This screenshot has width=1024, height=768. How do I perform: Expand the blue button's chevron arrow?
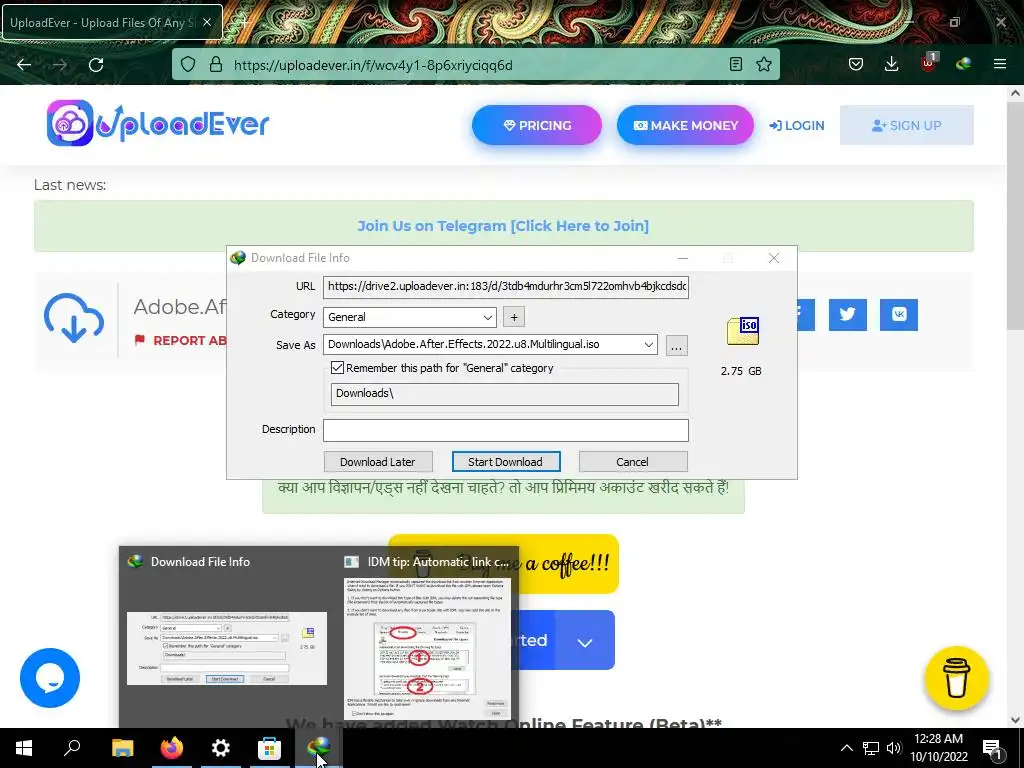[x=584, y=641]
